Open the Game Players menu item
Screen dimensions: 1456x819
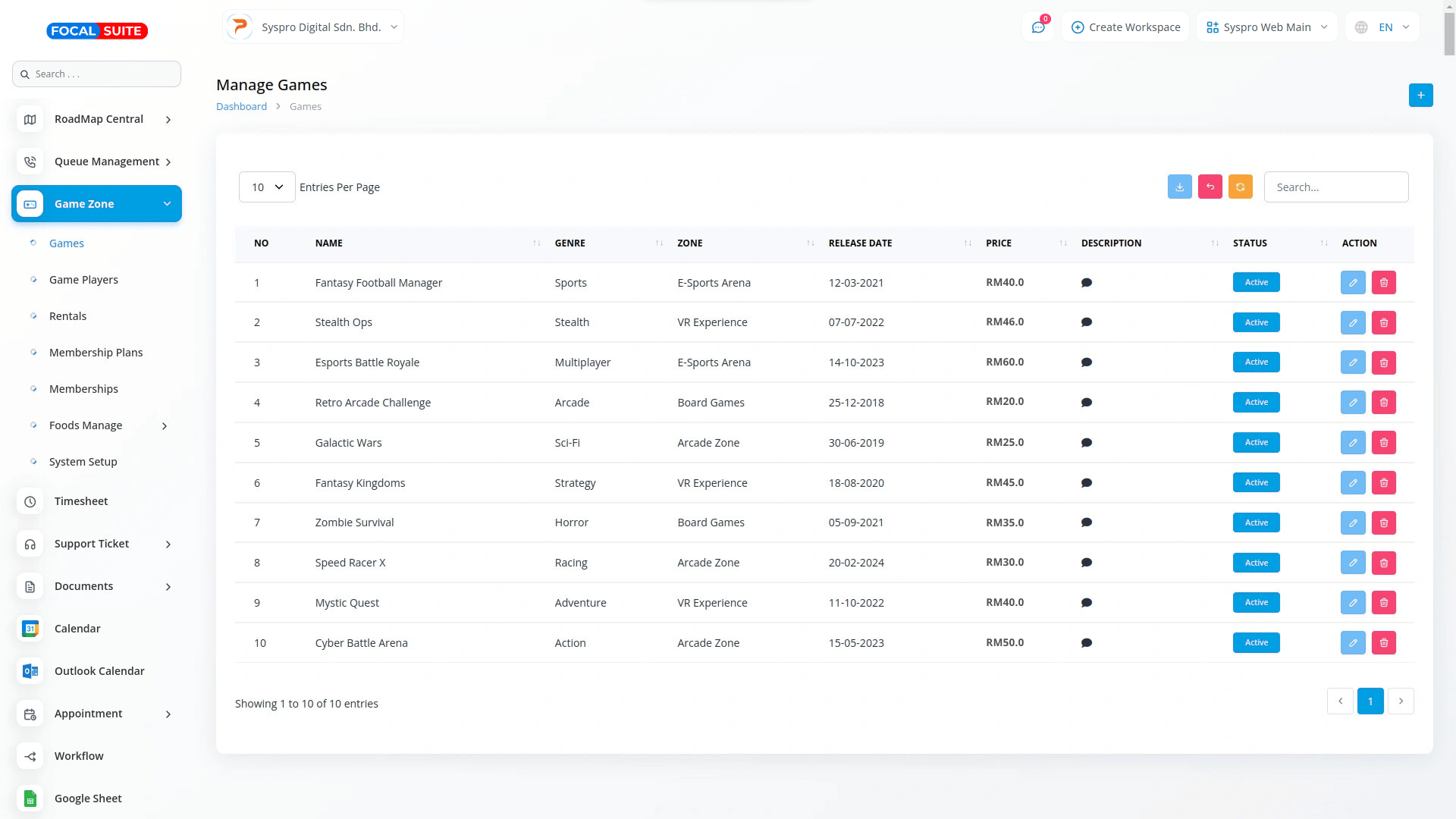[83, 280]
